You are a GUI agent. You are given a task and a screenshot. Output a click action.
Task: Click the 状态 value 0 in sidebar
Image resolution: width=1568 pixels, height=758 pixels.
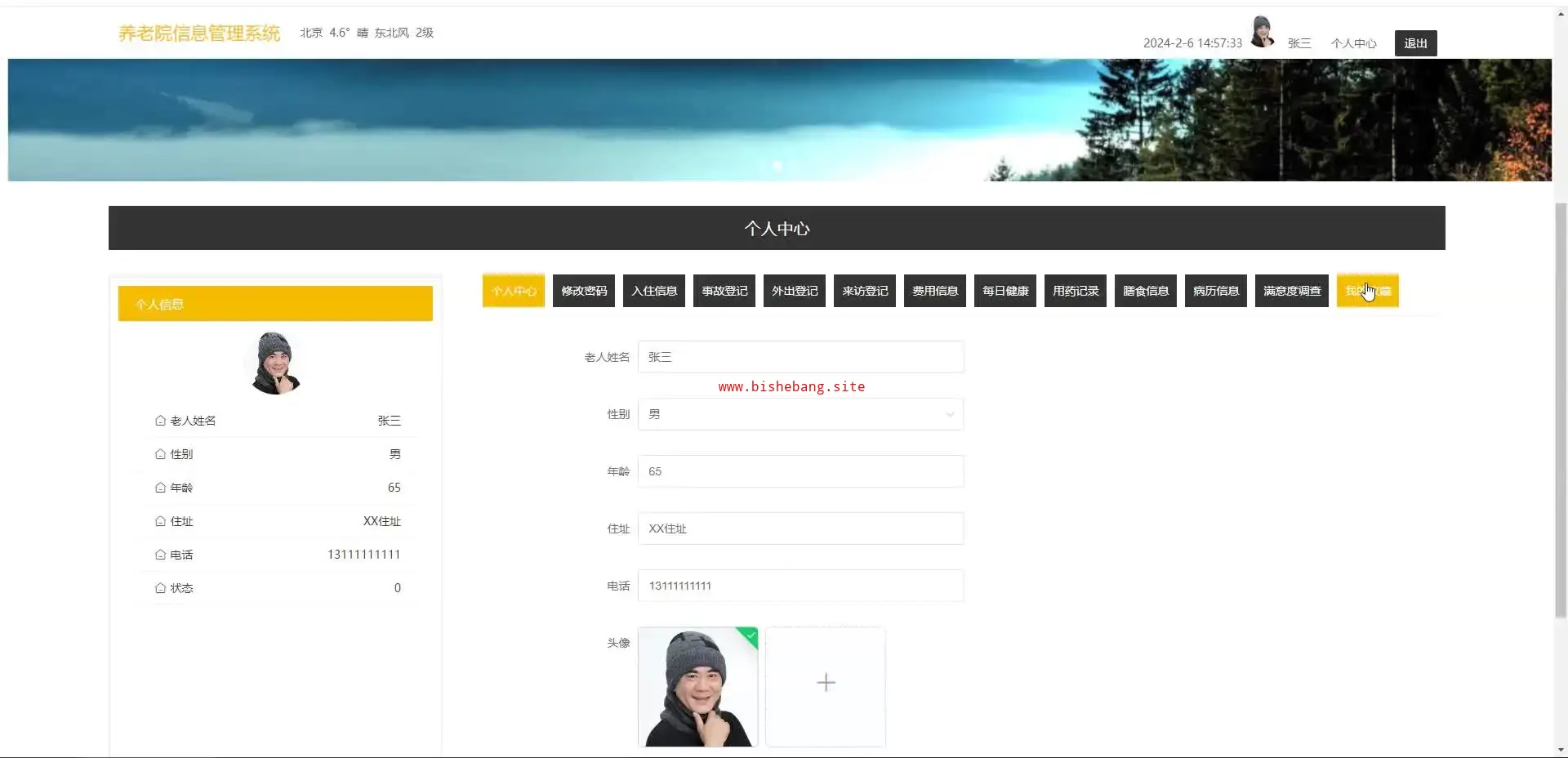[x=398, y=588]
